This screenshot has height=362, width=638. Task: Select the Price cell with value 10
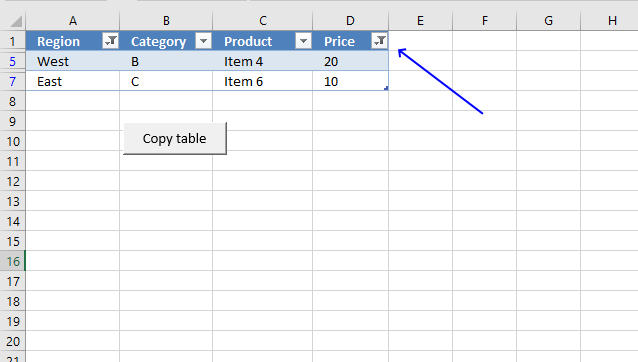350,81
